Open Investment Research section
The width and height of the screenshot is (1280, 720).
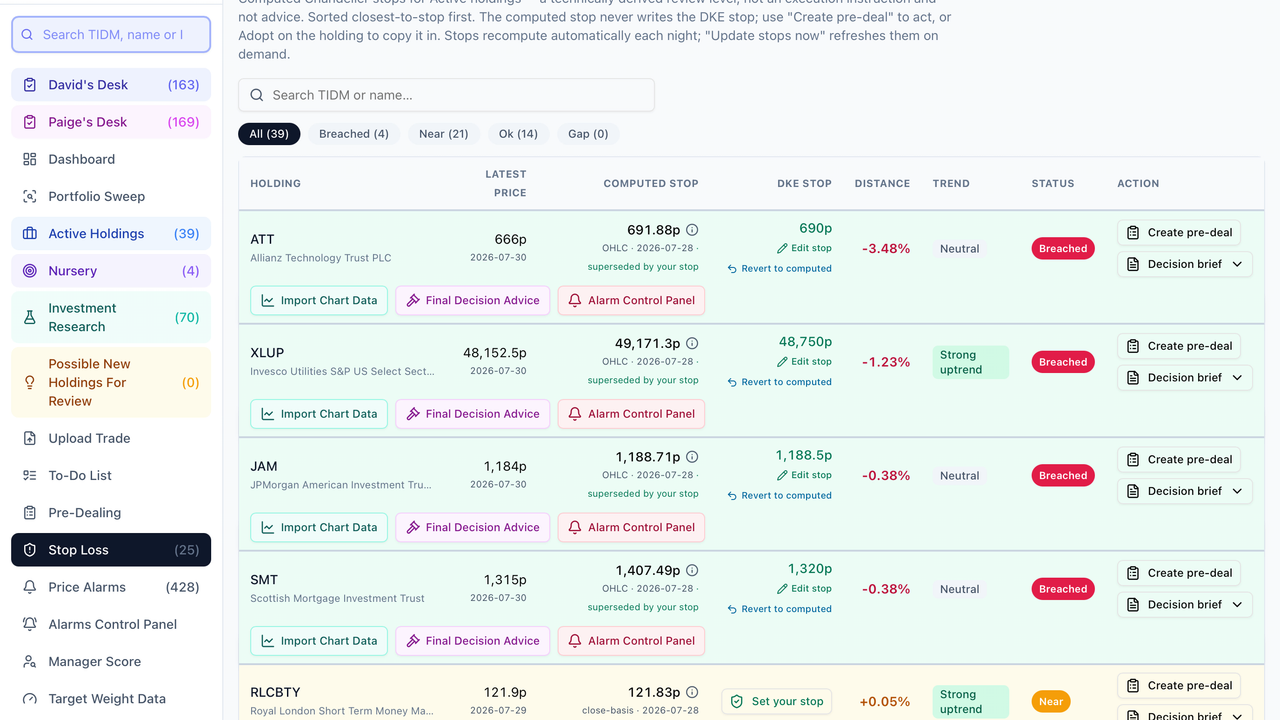coord(111,317)
